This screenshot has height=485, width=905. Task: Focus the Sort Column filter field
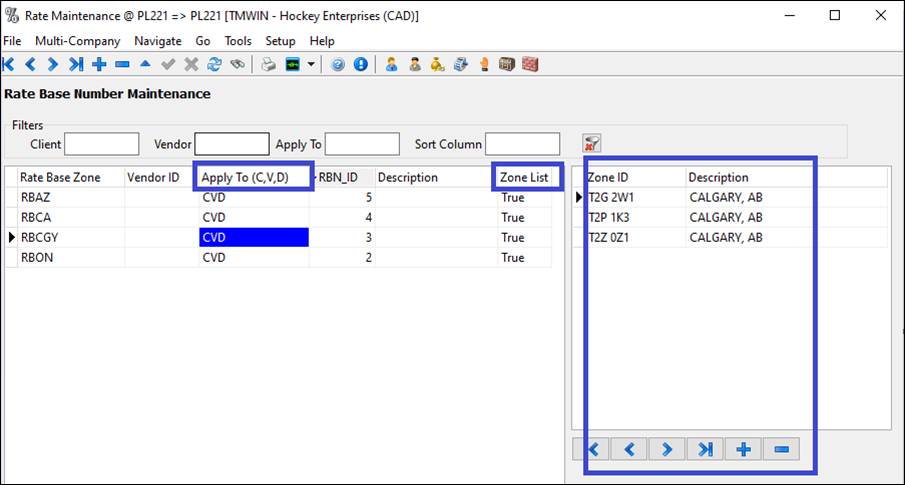pos(522,144)
